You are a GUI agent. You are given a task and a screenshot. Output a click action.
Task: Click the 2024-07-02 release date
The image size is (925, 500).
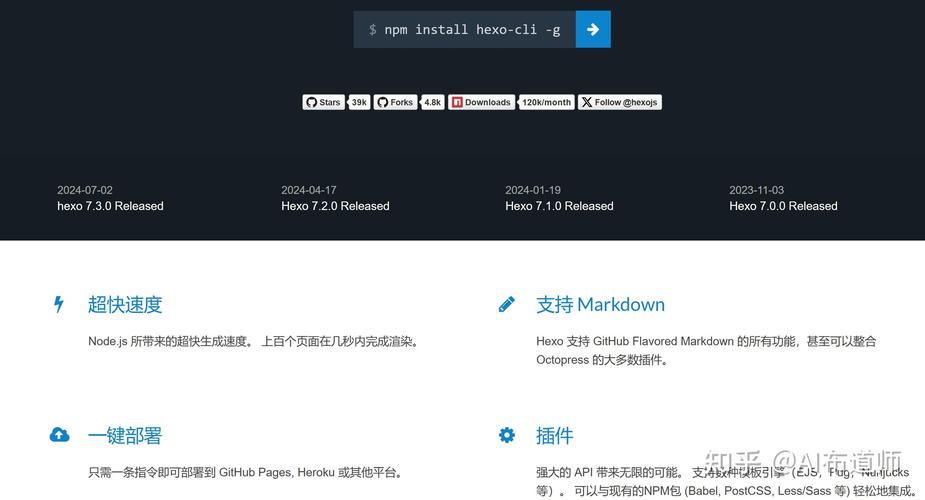point(85,190)
